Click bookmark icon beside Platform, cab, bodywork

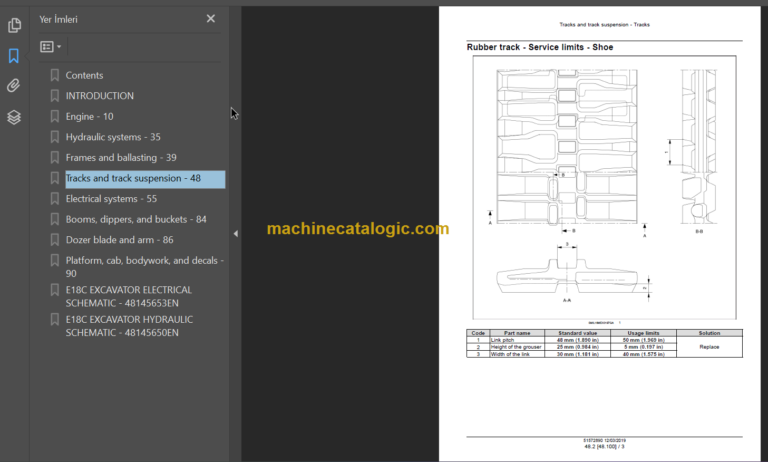(x=55, y=261)
